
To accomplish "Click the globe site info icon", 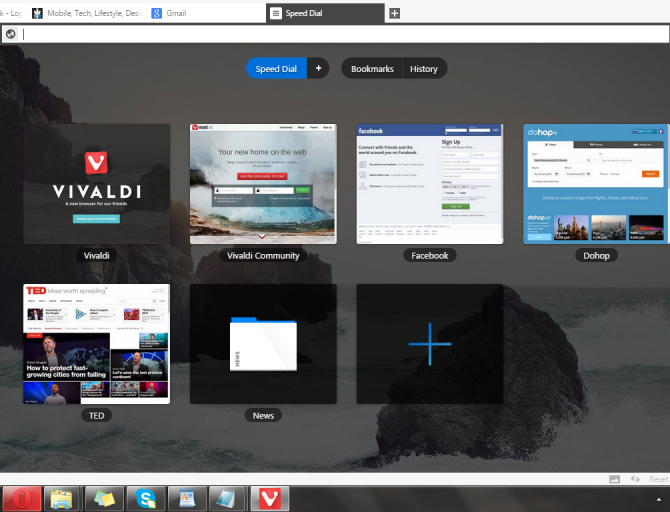I will (10, 34).
